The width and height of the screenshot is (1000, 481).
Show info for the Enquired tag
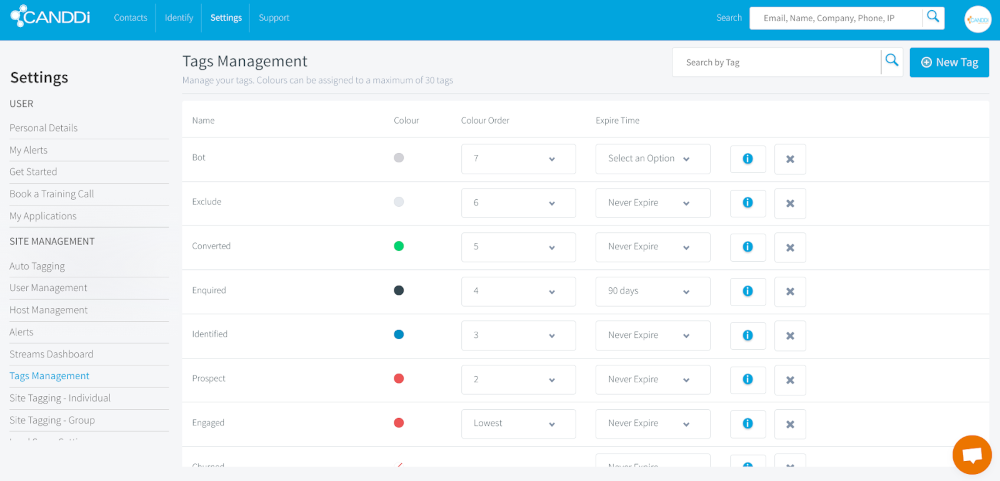click(x=747, y=291)
